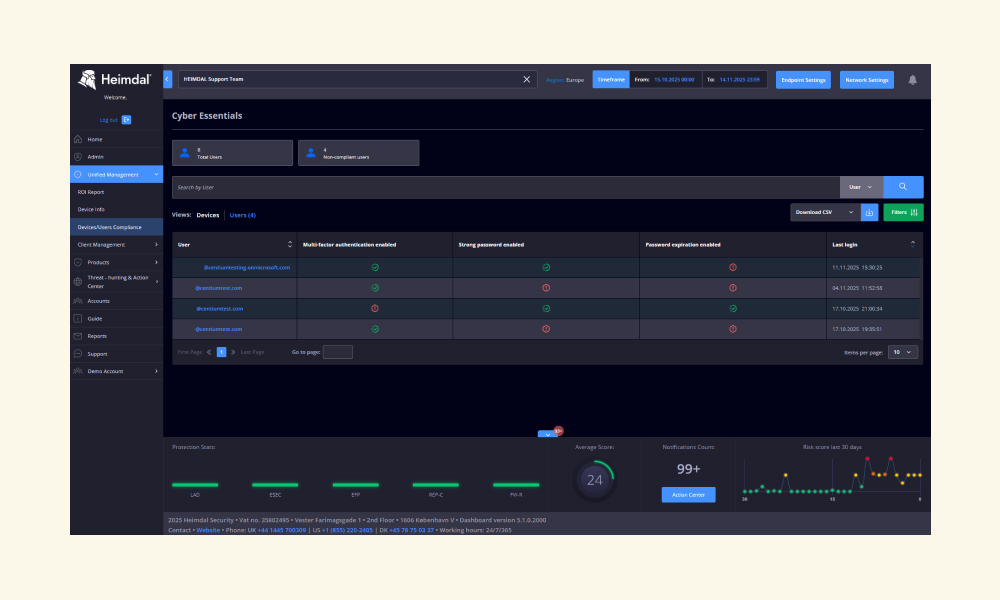Click the Timeframe button
The image size is (1000, 600).
click(611, 80)
